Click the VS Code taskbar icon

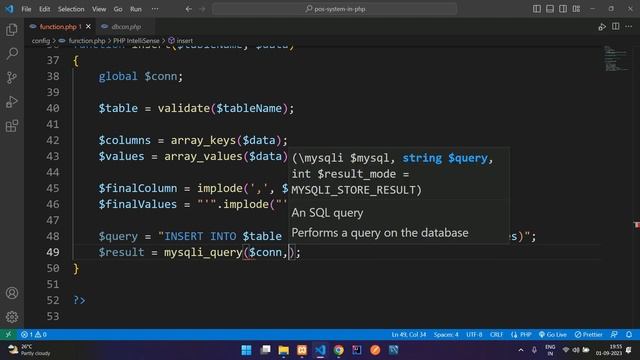(320, 350)
